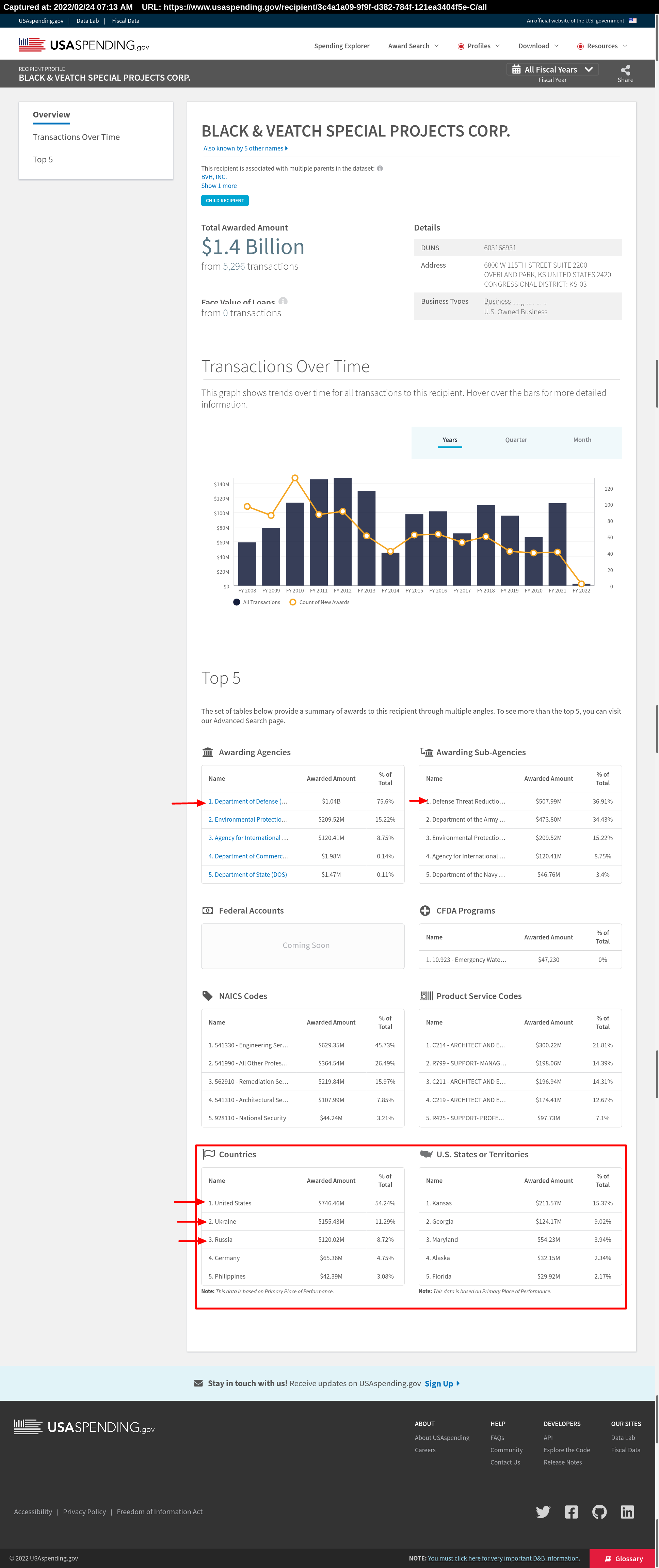
Task: Click the Awarding Agencies building icon
Action: coord(208,753)
